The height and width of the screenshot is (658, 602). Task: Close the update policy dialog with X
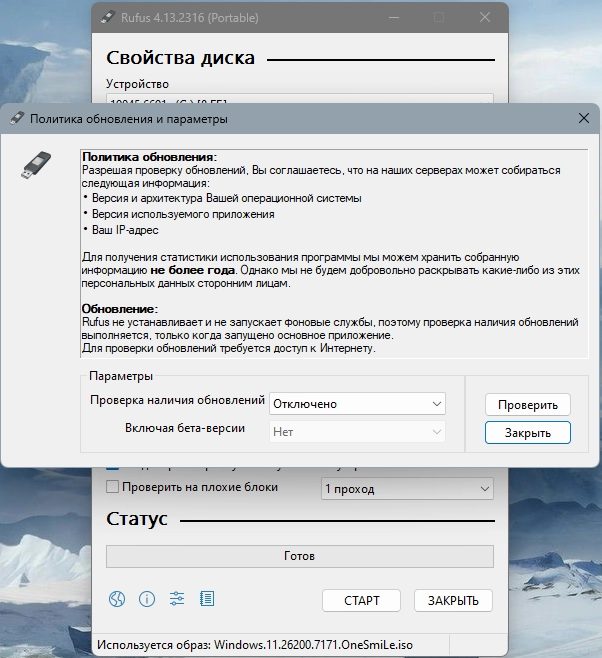point(584,118)
